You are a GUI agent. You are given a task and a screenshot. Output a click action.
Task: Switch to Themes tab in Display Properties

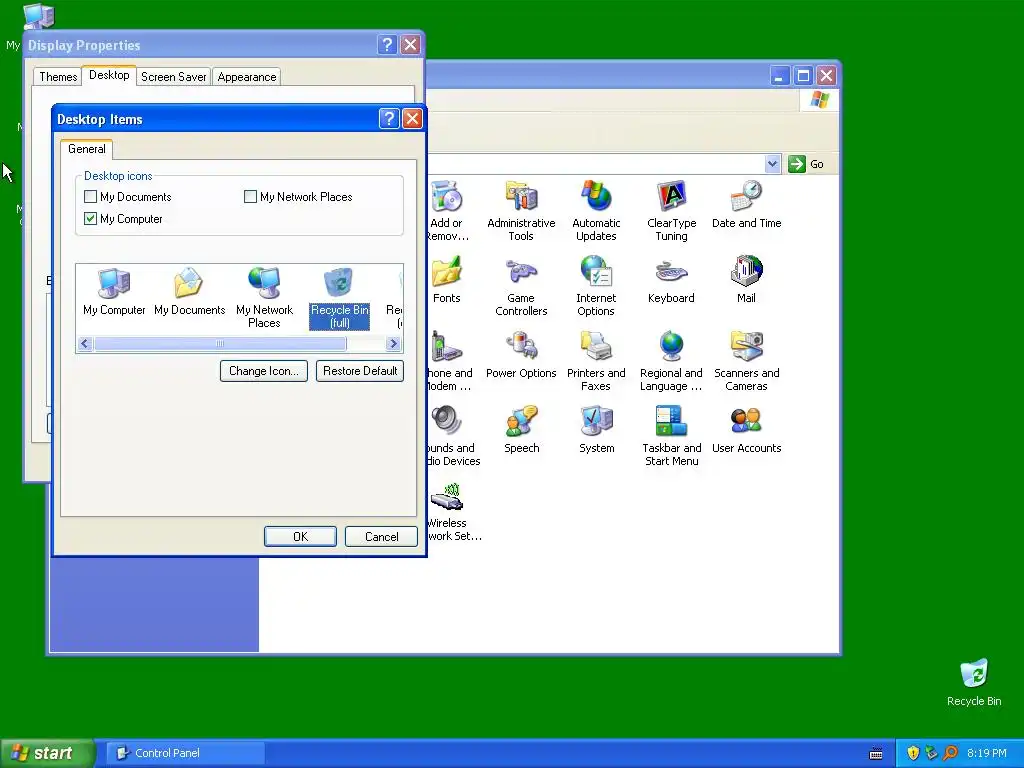58,76
